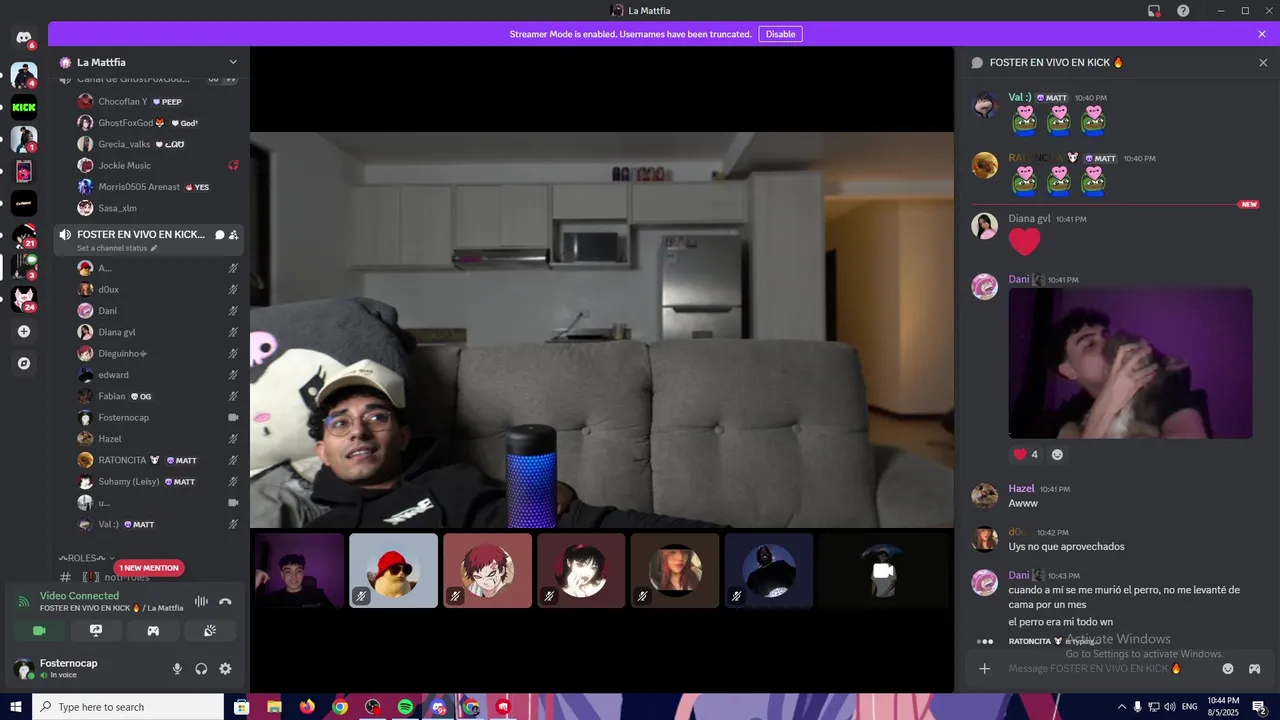Add a server with plus icon
The image size is (1280, 720).
24,331
